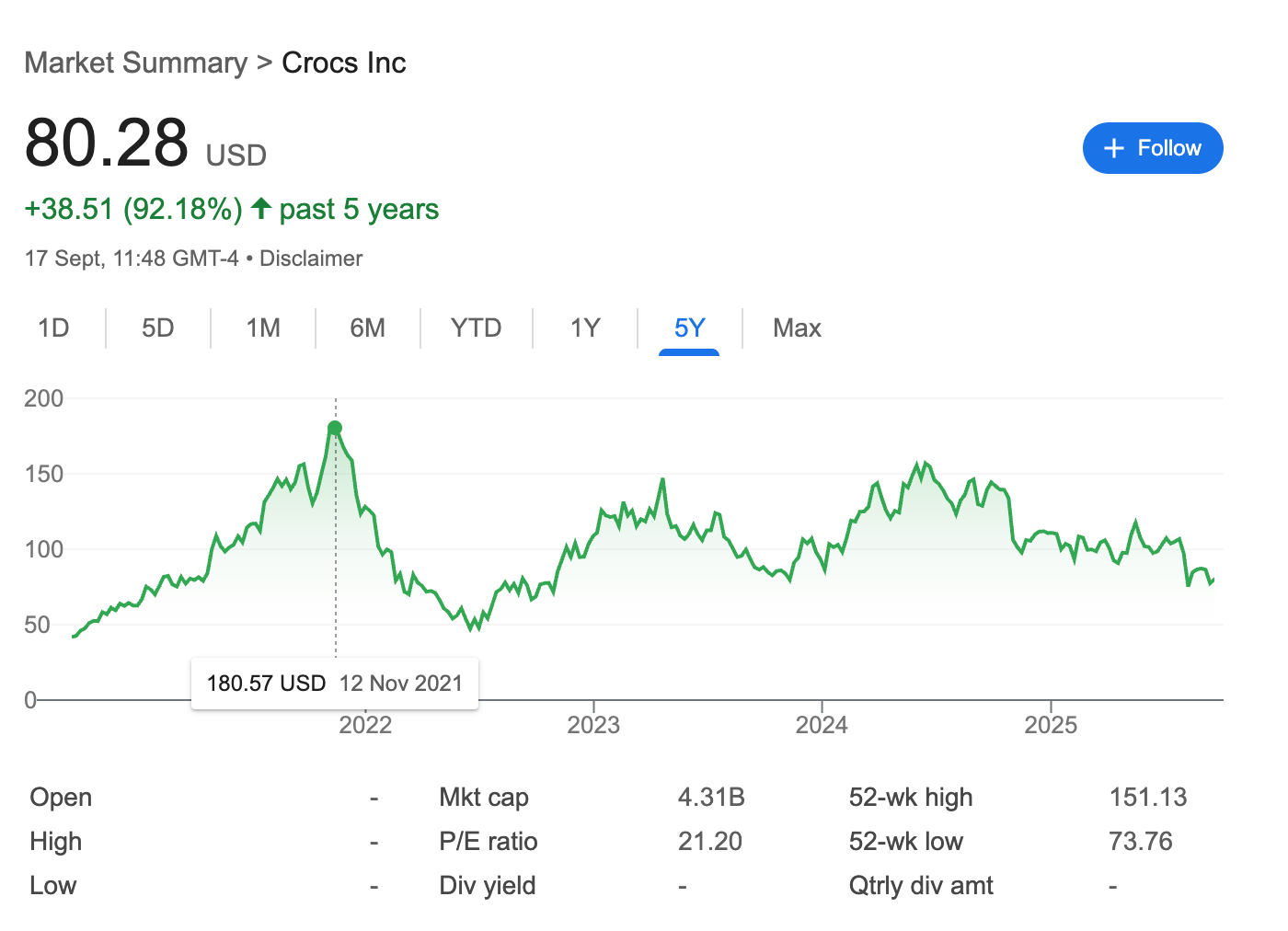Click the 52-wk low value 73.76
This screenshot has width=1288, height=931.
(1141, 841)
